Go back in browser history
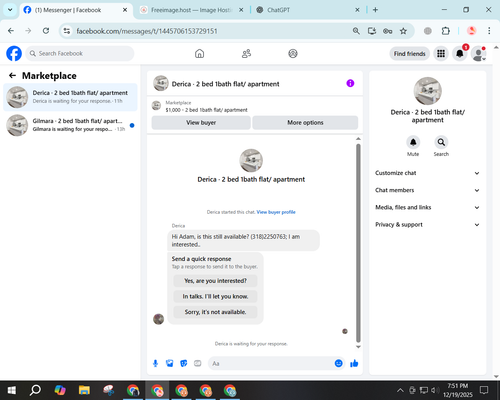 (11, 31)
